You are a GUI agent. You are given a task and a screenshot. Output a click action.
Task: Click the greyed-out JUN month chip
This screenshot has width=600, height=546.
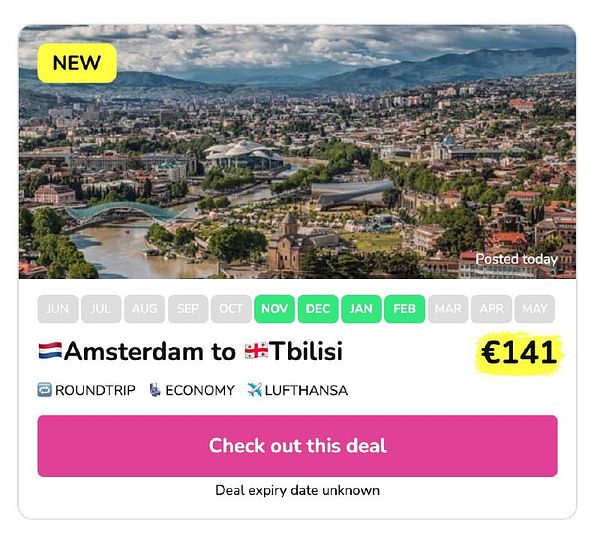pyautogui.click(x=58, y=309)
